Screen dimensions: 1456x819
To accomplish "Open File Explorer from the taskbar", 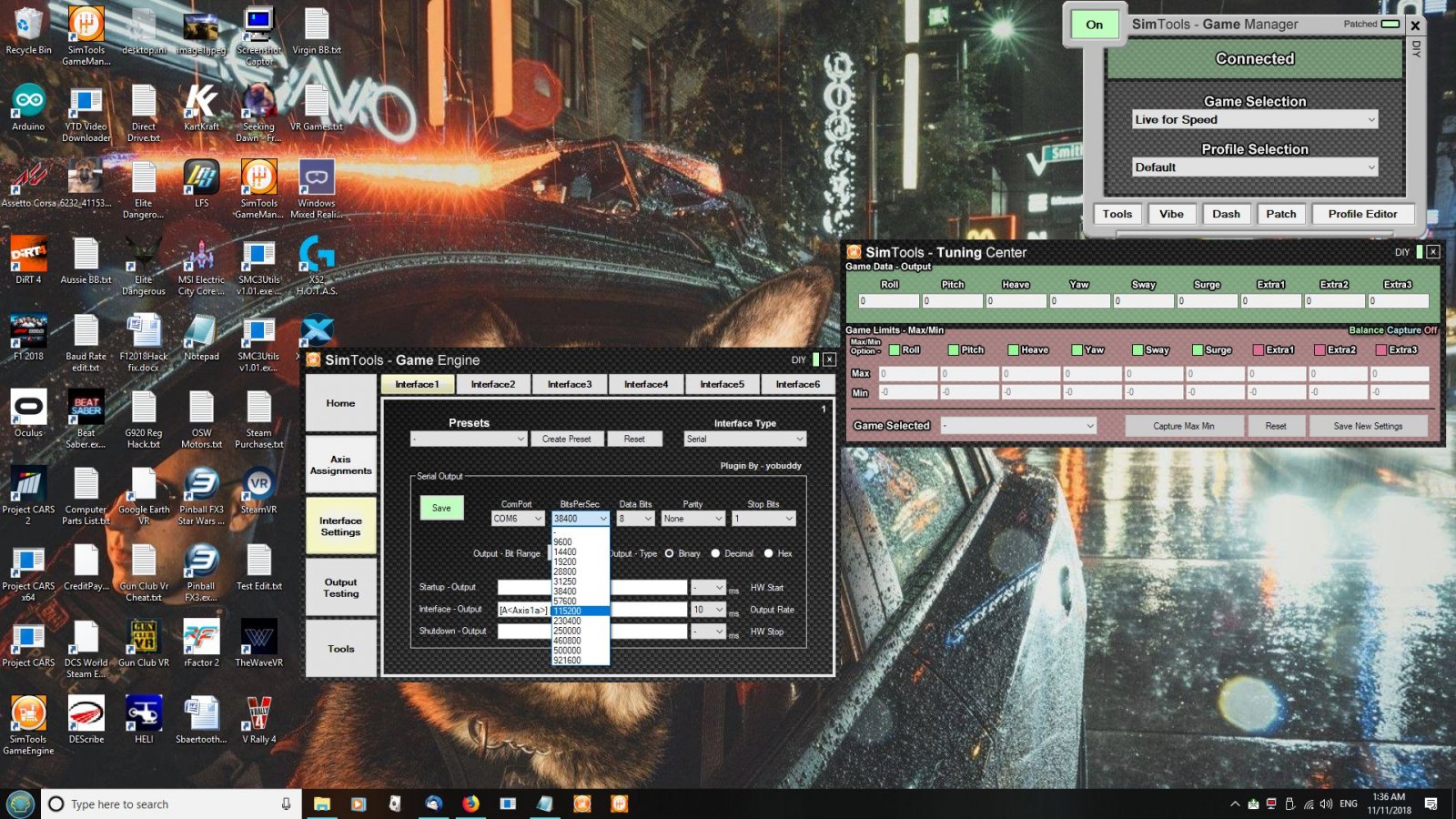I will [x=322, y=804].
